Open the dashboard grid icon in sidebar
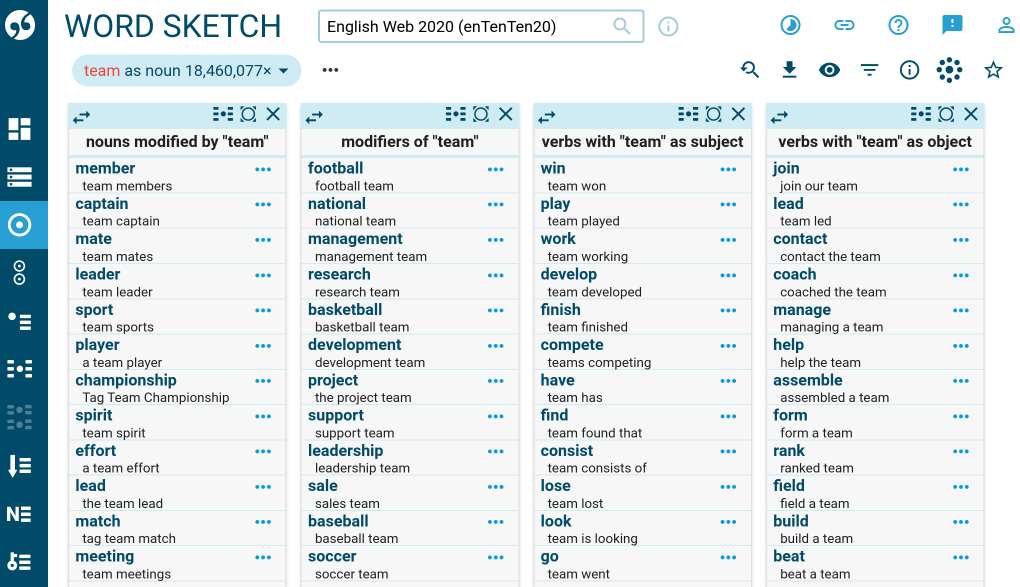The width and height of the screenshot is (1020, 587). tap(19, 129)
